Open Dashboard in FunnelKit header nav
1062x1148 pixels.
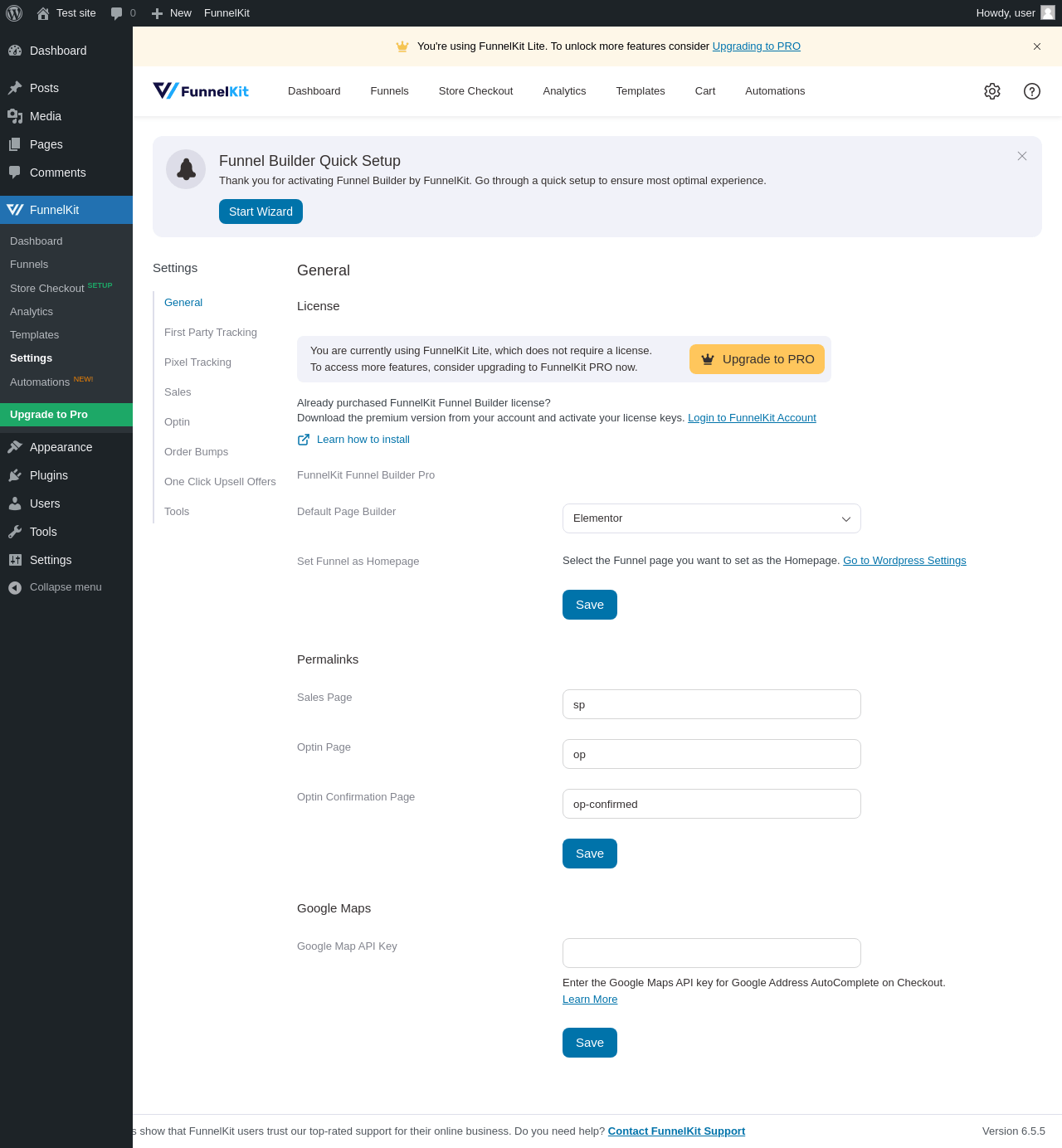coord(314,91)
